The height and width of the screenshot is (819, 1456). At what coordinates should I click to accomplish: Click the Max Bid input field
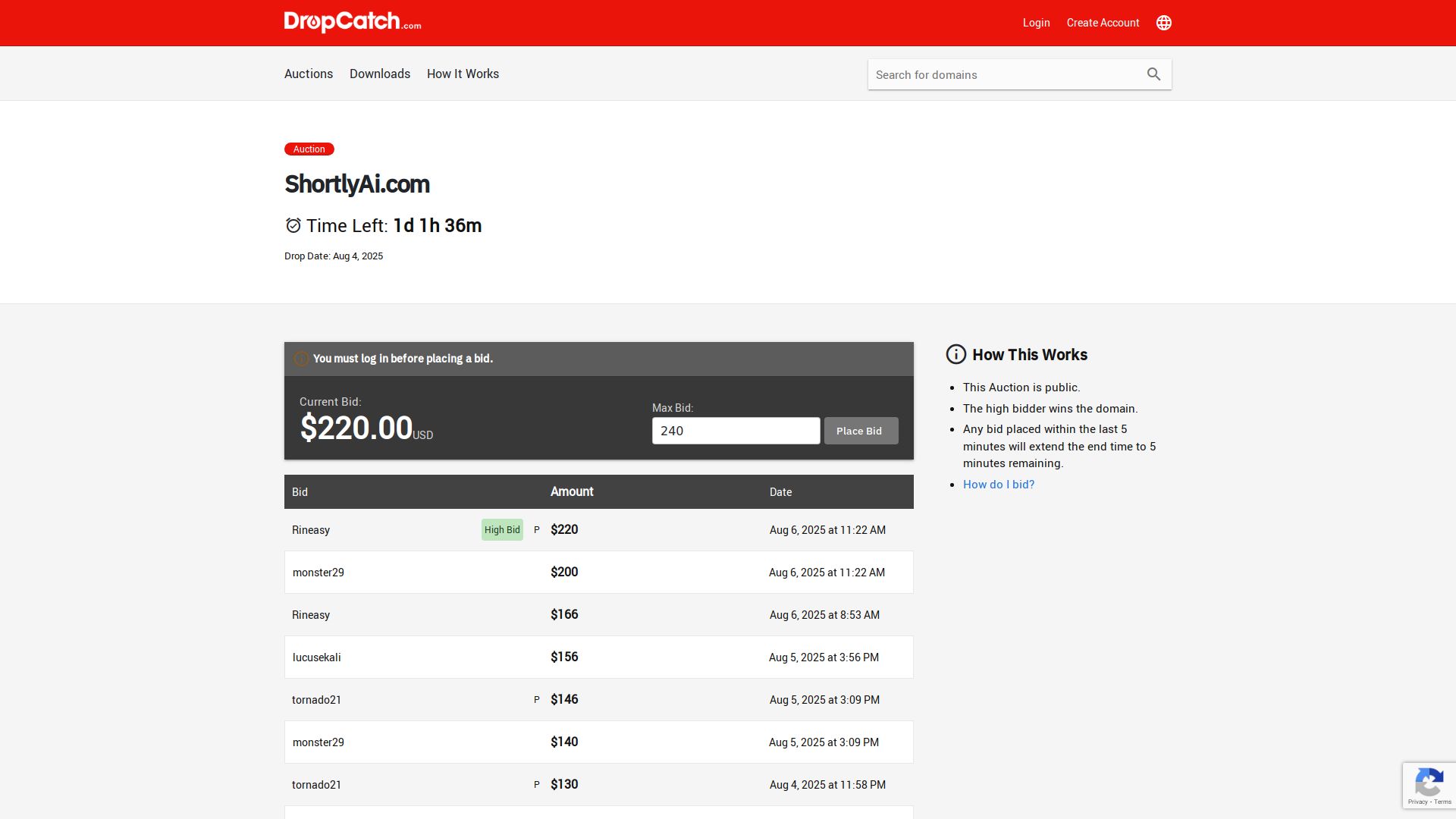coord(736,431)
